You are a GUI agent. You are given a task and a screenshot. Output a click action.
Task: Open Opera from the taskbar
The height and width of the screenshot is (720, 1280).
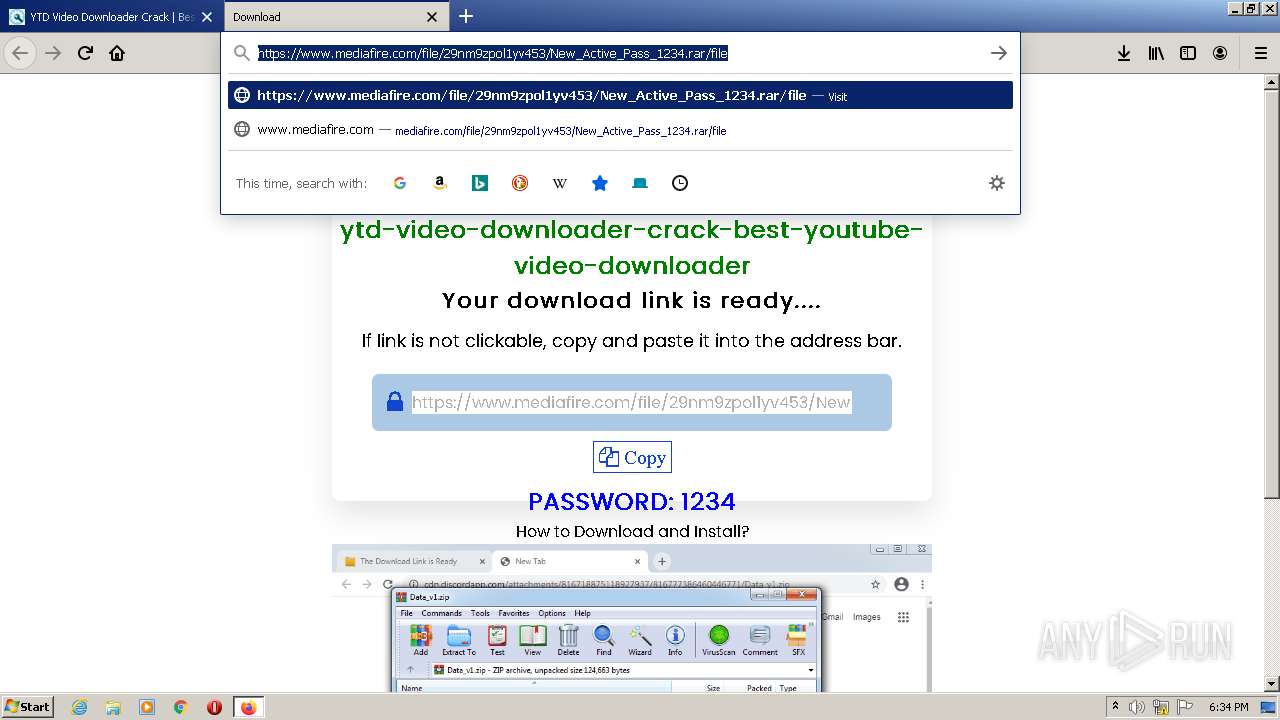click(x=214, y=707)
